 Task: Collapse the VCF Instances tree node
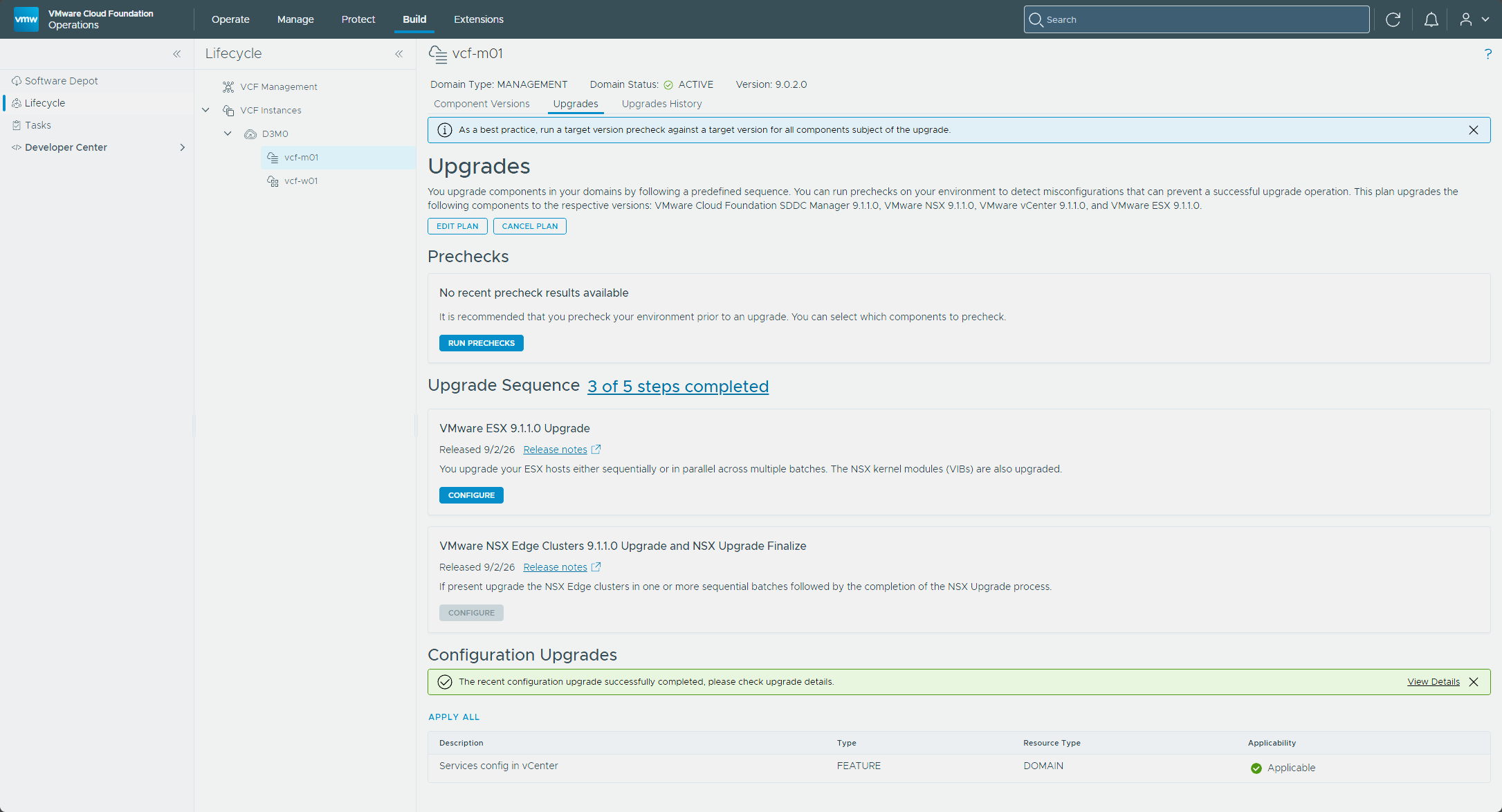pyautogui.click(x=205, y=110)
